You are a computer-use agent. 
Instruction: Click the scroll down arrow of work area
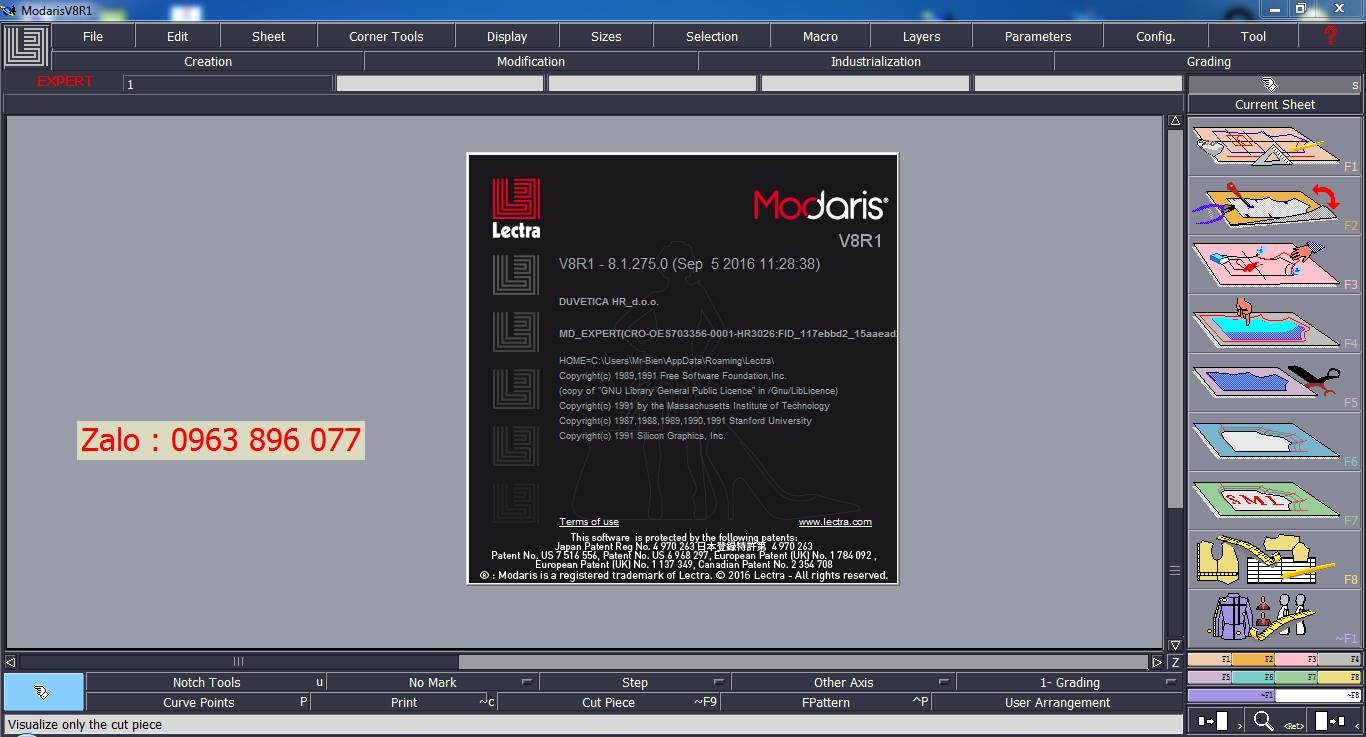click(x=1175, y=645)
